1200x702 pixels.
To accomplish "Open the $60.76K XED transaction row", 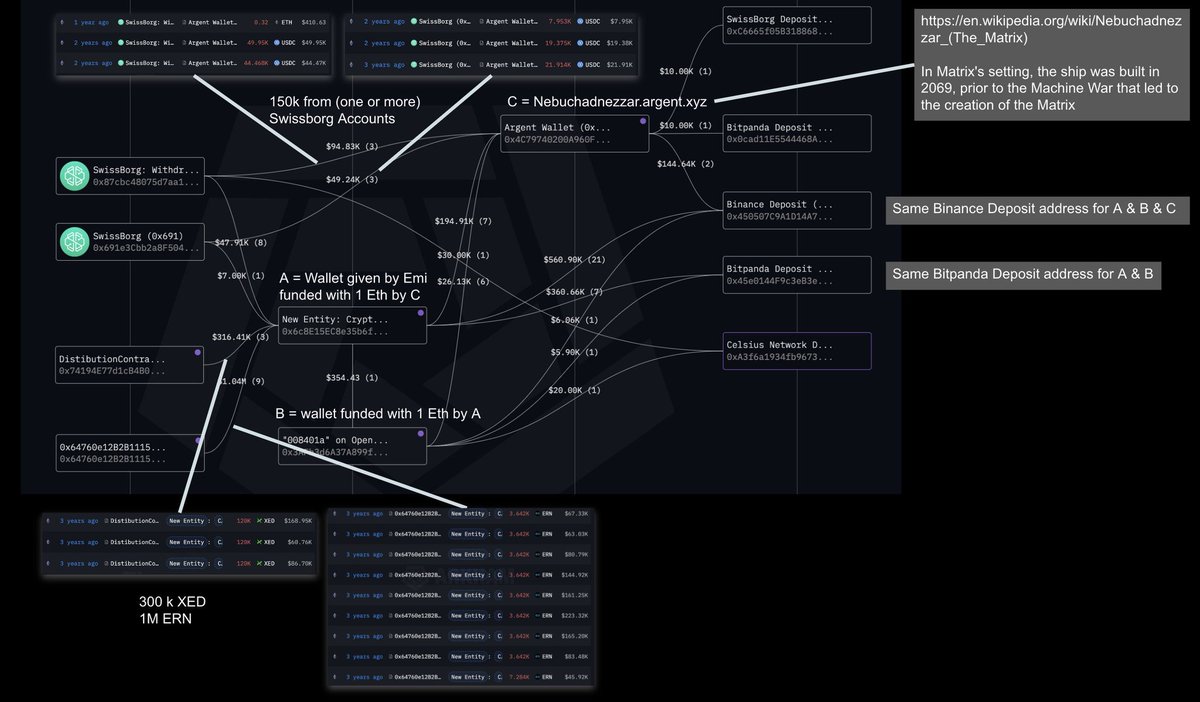I will point(181,542).
